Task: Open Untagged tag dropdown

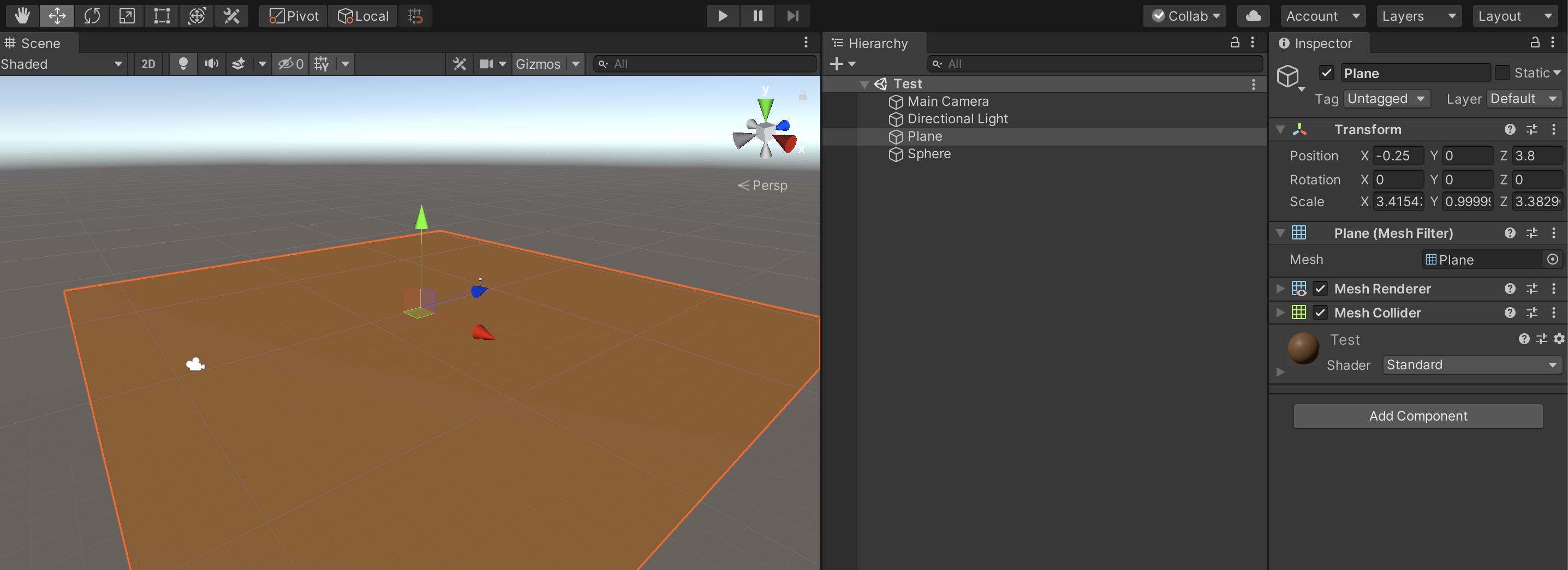Action: click(x=1386, y=99)
